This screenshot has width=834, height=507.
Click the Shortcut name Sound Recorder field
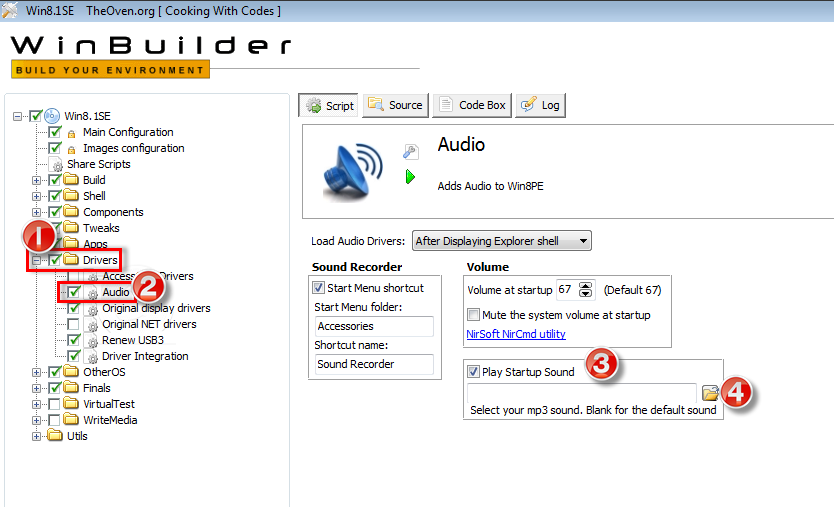[x=374, y=364]
